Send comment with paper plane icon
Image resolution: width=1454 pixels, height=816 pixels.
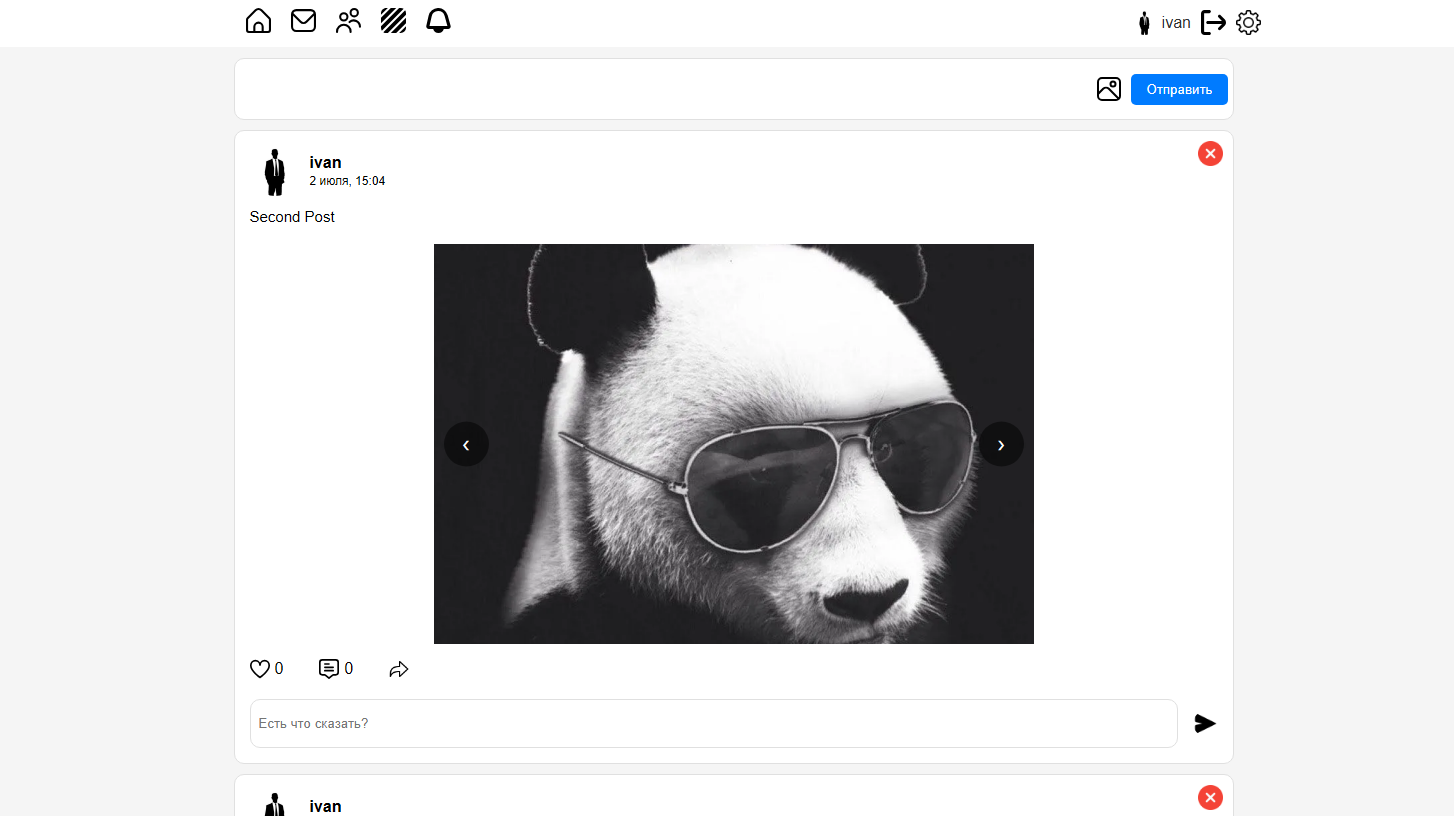(x=1205, y=723)
